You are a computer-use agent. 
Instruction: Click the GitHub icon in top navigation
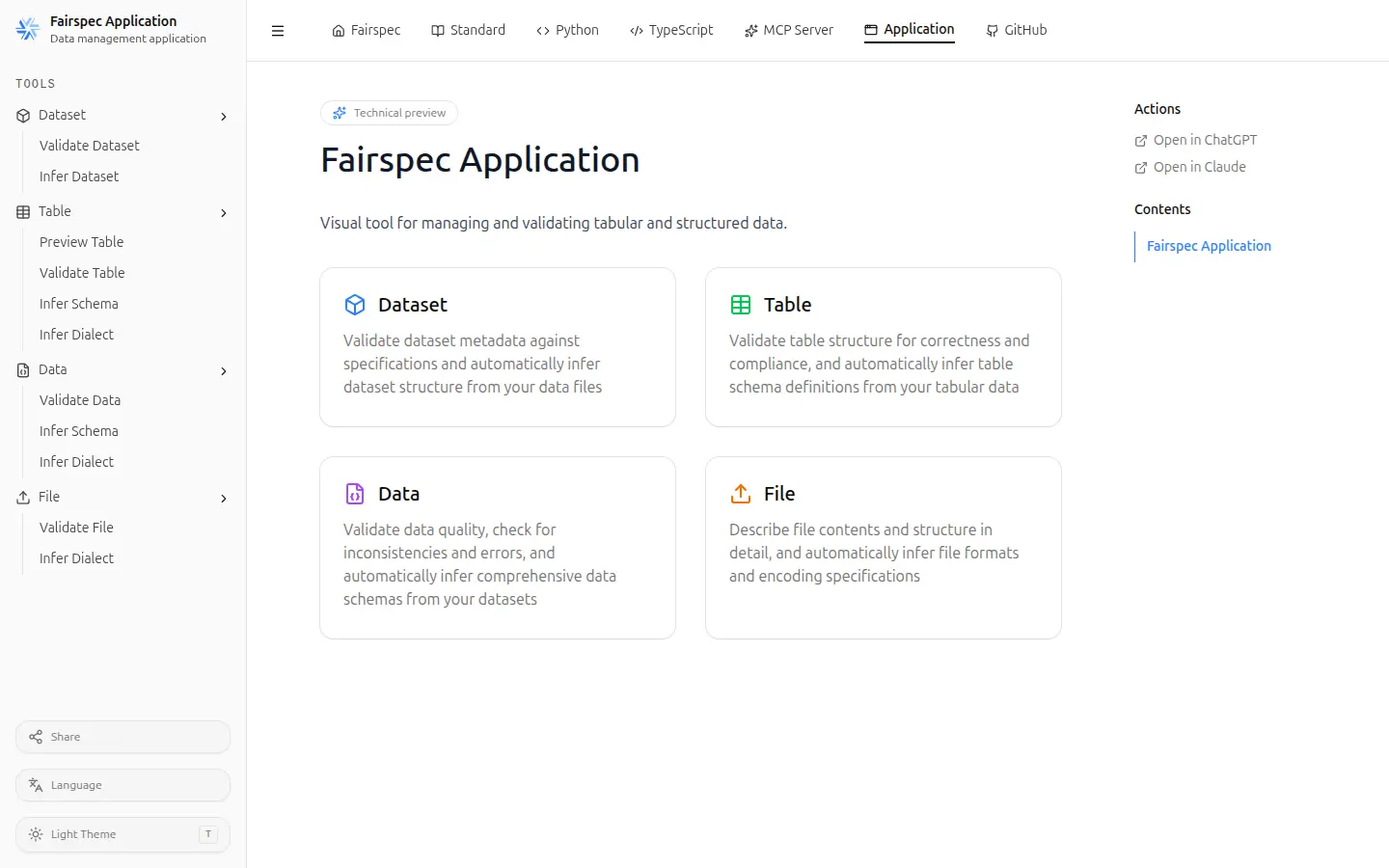point(993,31)
